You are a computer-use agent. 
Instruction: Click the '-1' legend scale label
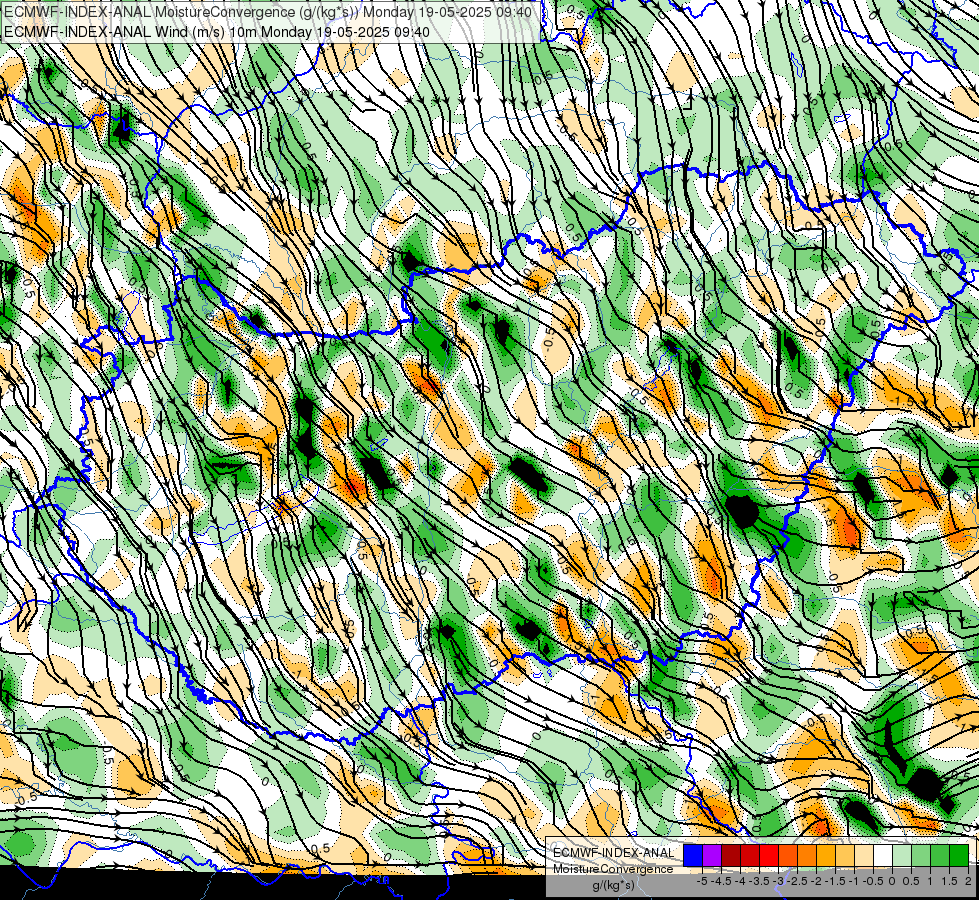coord(854,881)
